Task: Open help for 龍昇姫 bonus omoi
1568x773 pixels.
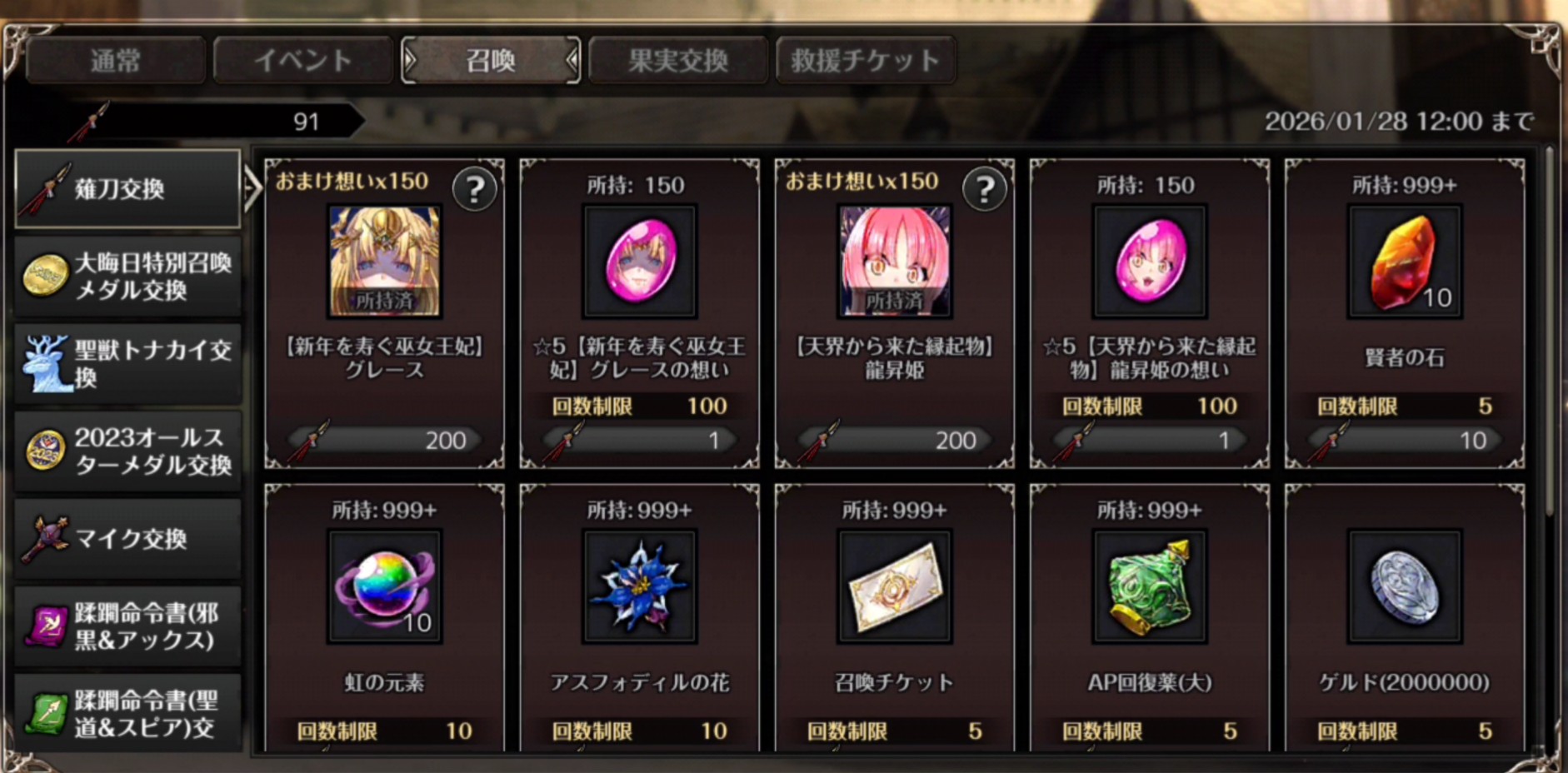Action: 985,190
